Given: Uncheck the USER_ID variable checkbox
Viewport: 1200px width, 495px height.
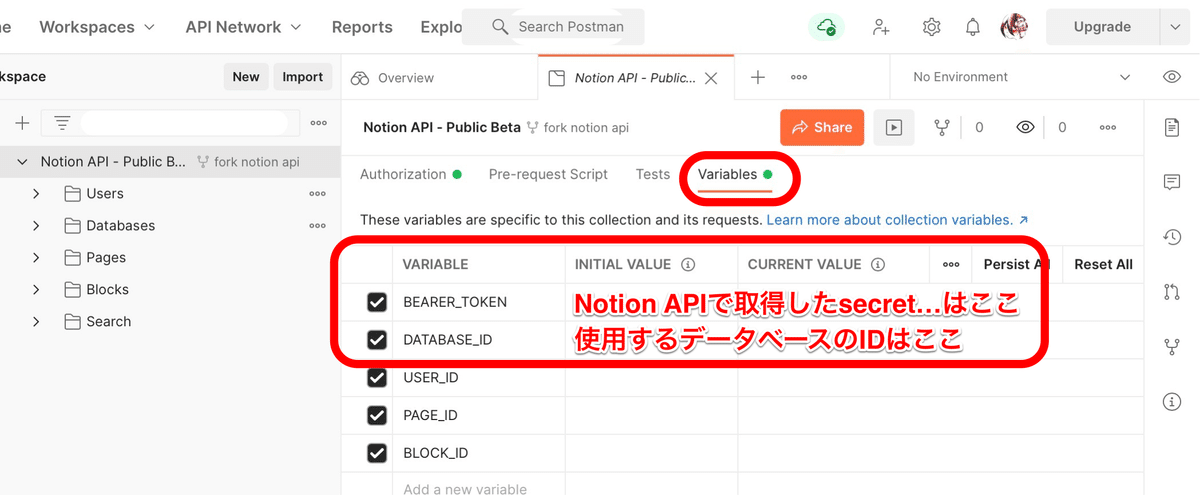Looking at the screenshot, I should [377, 378].
